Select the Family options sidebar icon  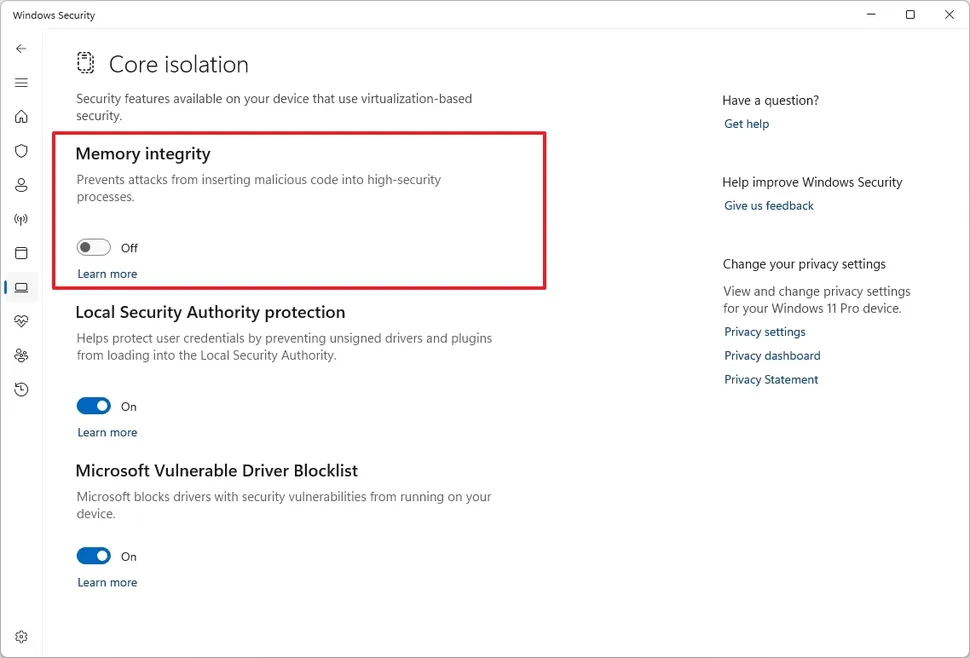point(21,355)
